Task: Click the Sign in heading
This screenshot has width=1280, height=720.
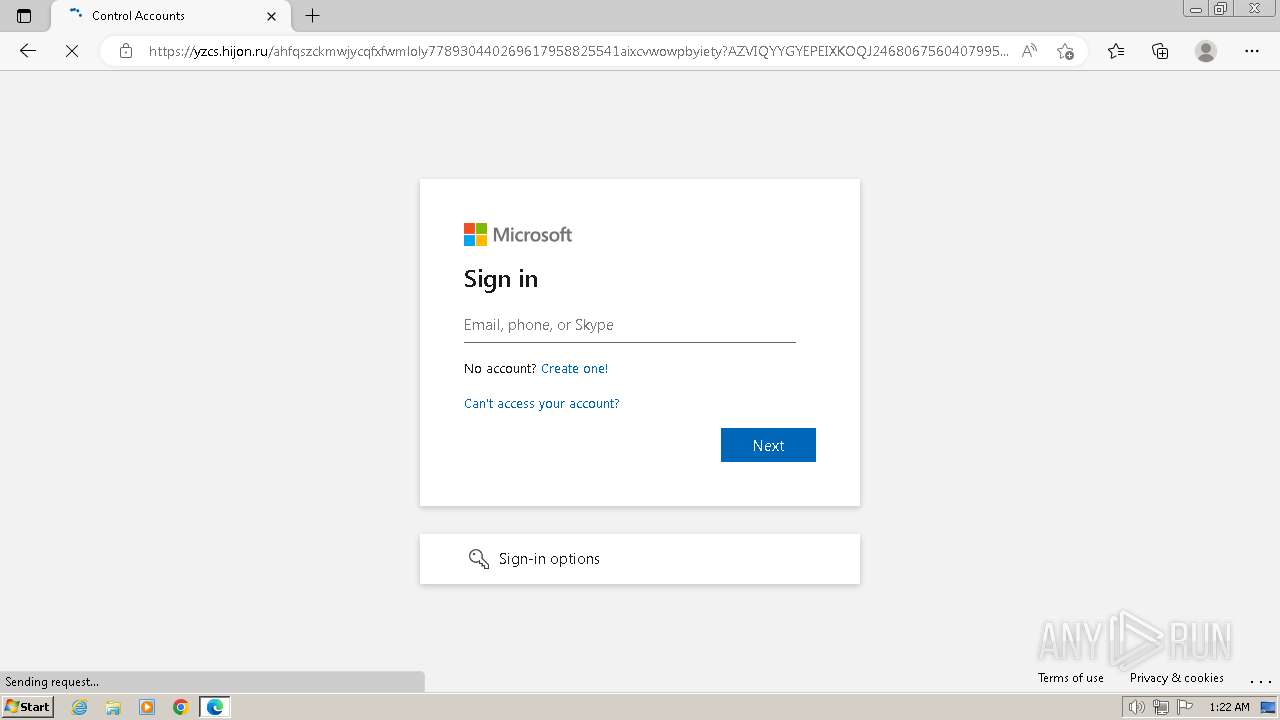Action: [x=501, y=279]
